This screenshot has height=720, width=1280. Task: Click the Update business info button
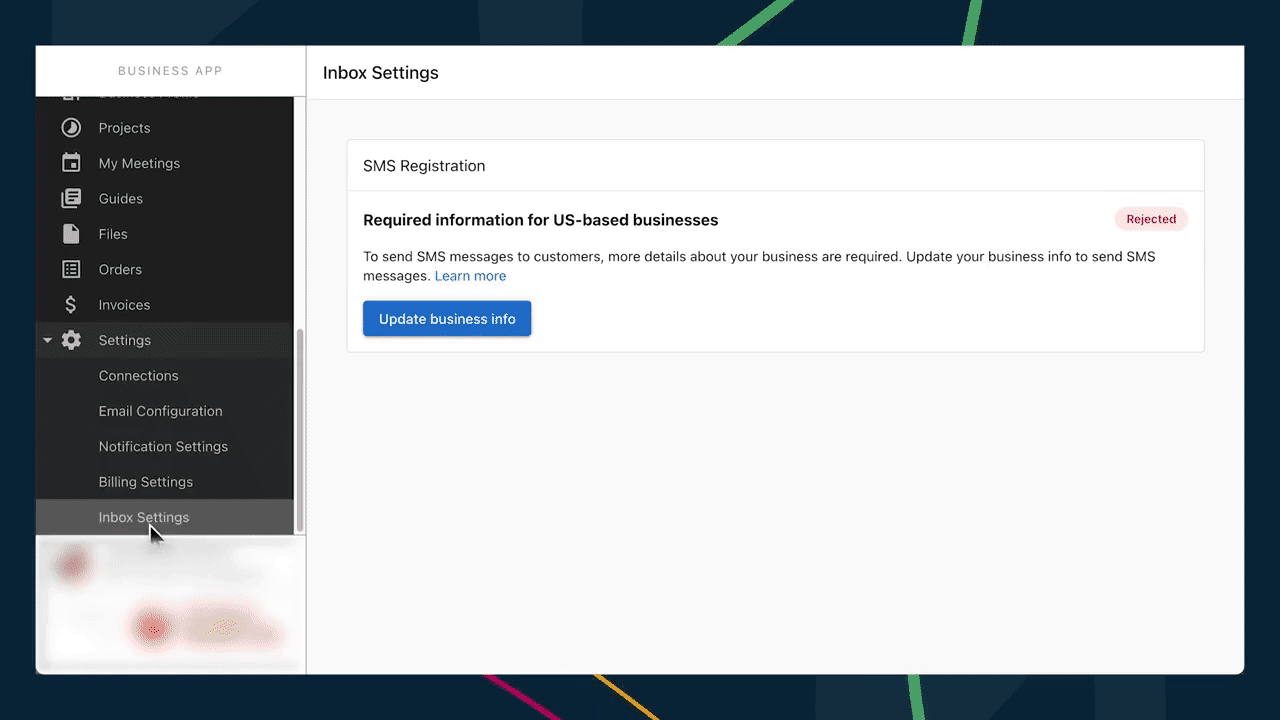[x=447, y=318]
